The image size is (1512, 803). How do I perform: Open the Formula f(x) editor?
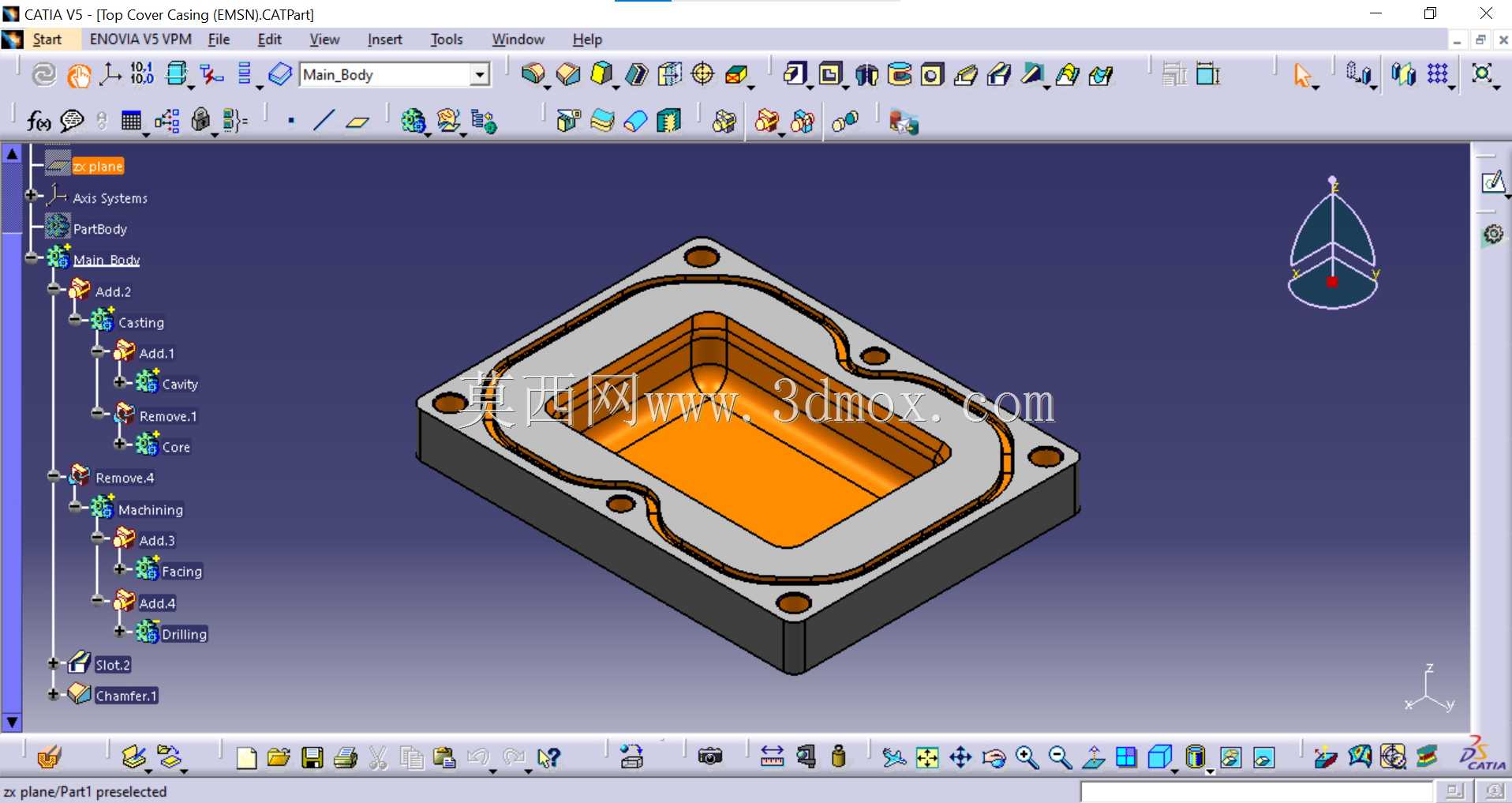tap(38, 121)
